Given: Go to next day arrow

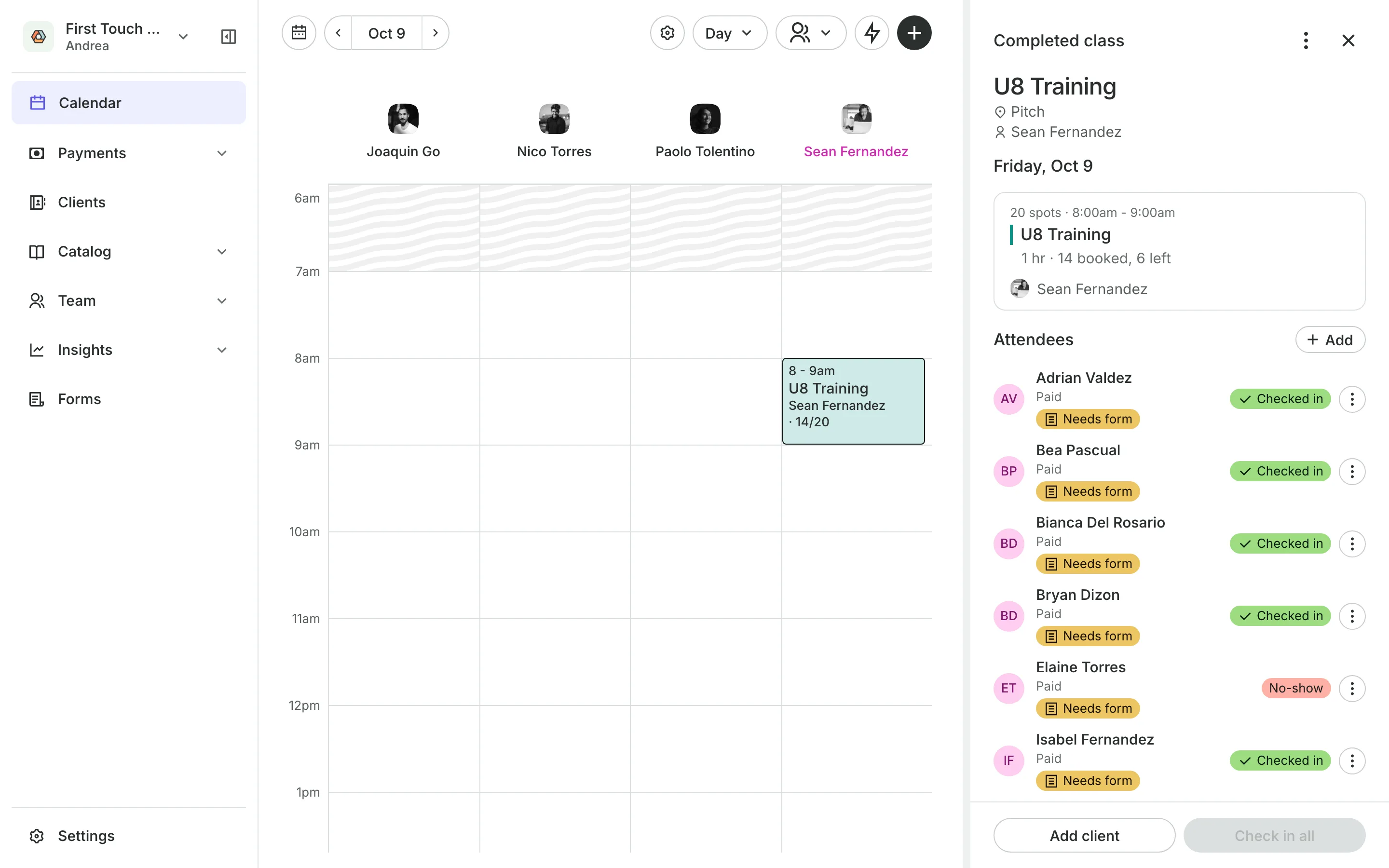Looking at the screenshot, I should pos(435,33).
